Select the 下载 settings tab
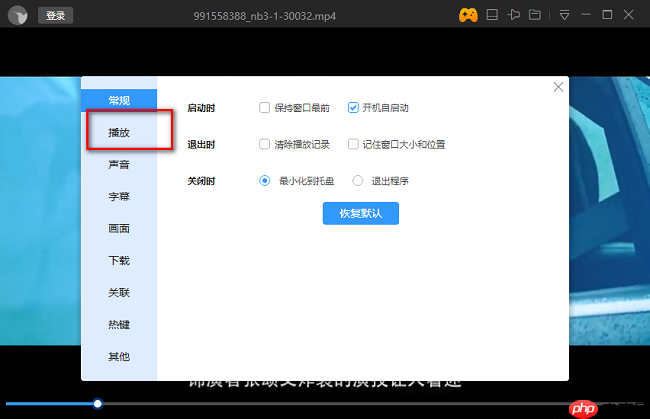 pos(119,260)
